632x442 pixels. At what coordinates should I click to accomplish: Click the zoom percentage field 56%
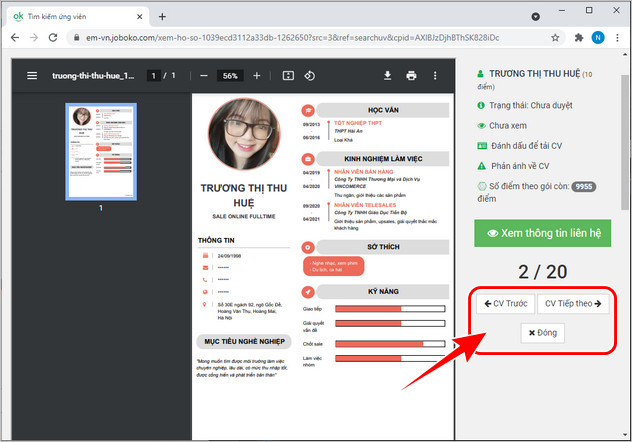tap(230, 76)
